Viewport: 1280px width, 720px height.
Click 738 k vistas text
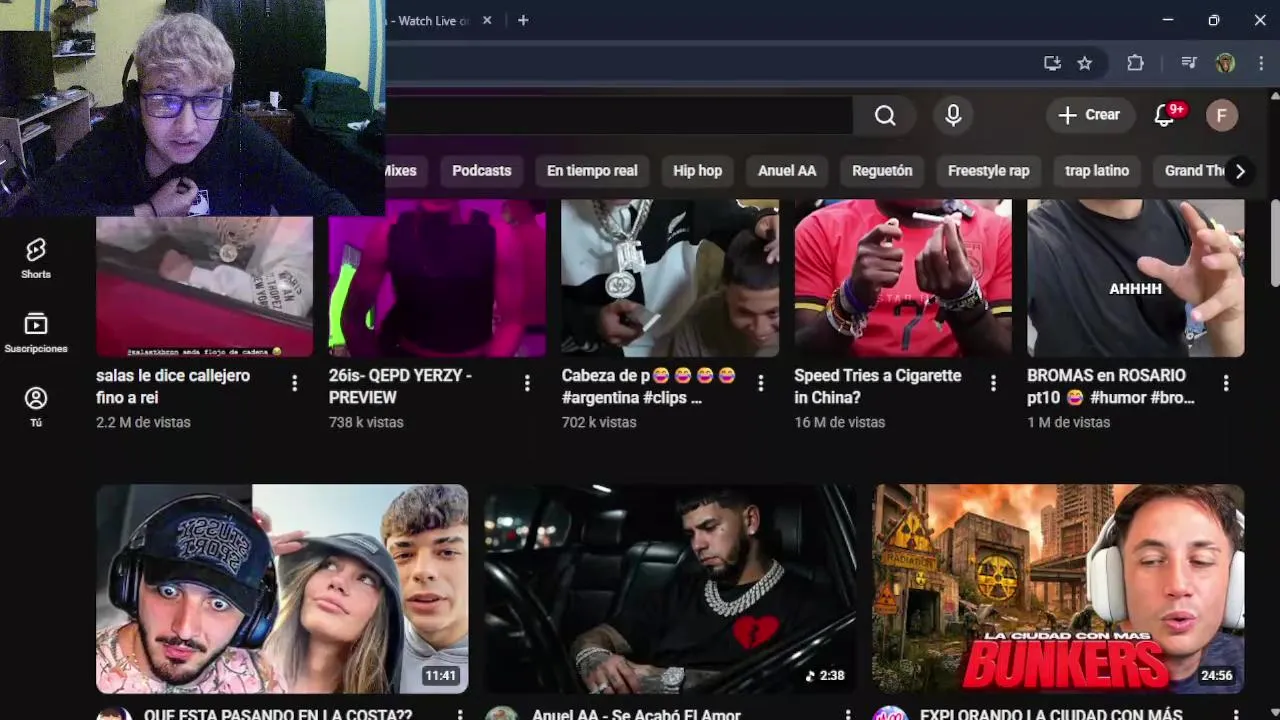point(366,422)
